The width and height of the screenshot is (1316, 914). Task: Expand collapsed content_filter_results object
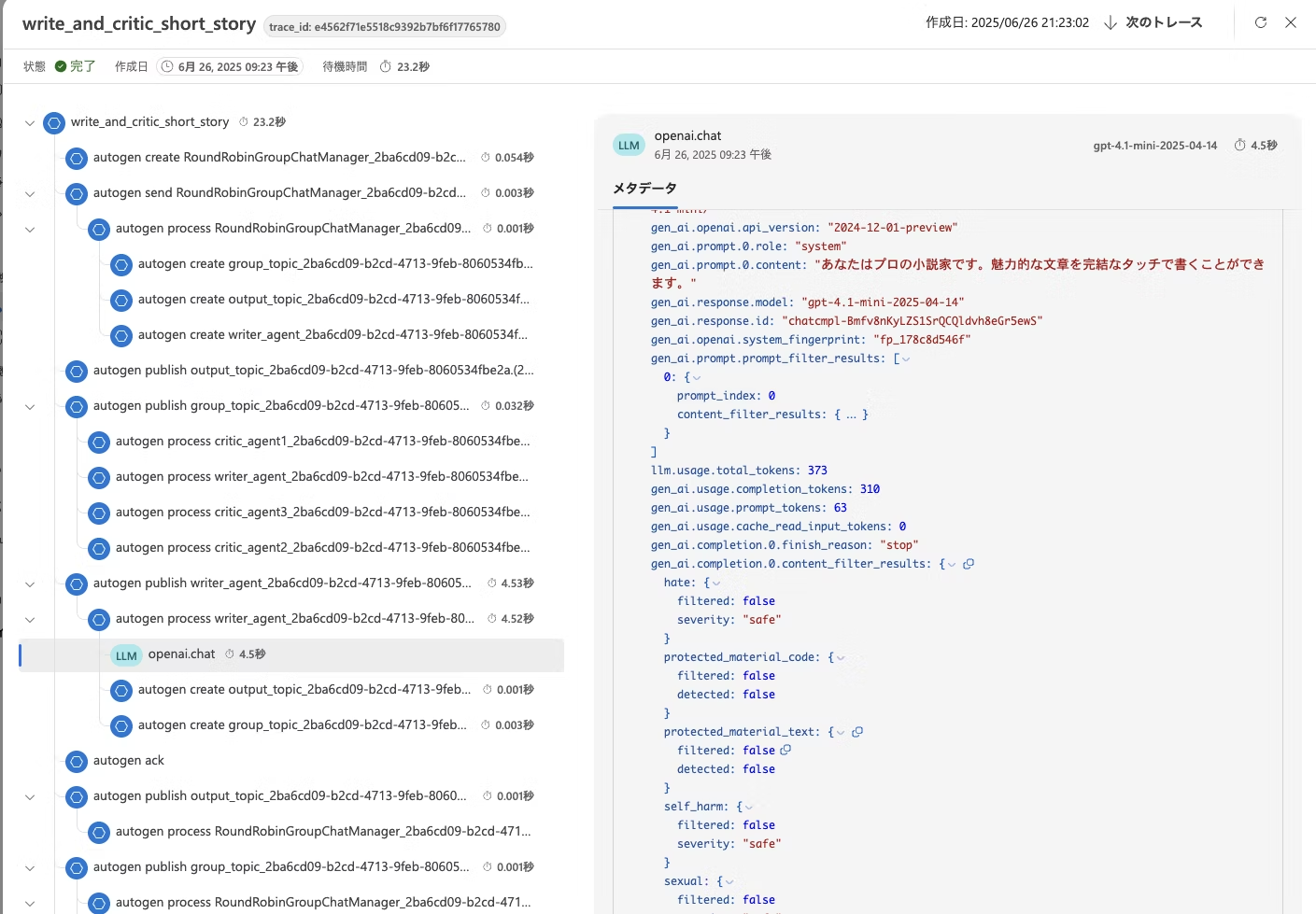click(851, 415)
